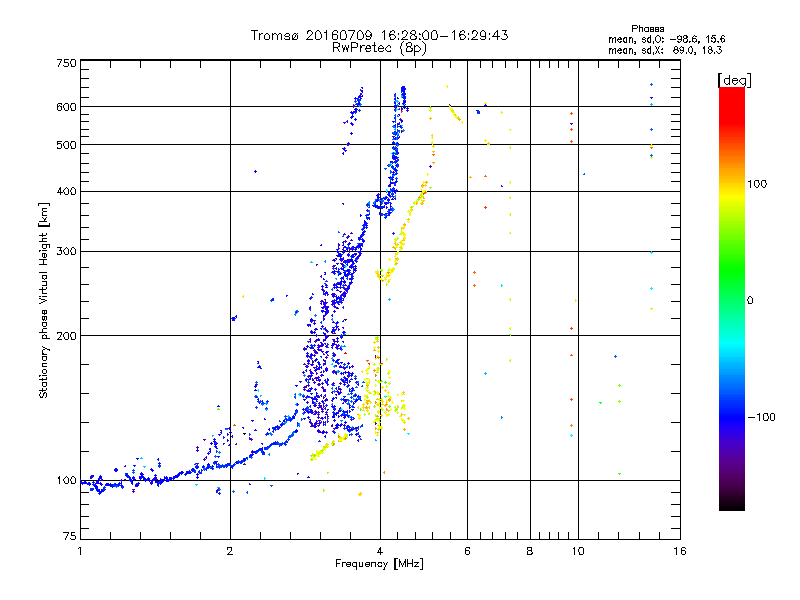This screenshot has width=800, height=600.
Task: Click the height-axis tick label "100" km
Action: pyautogui.click(x=66, y=480)
